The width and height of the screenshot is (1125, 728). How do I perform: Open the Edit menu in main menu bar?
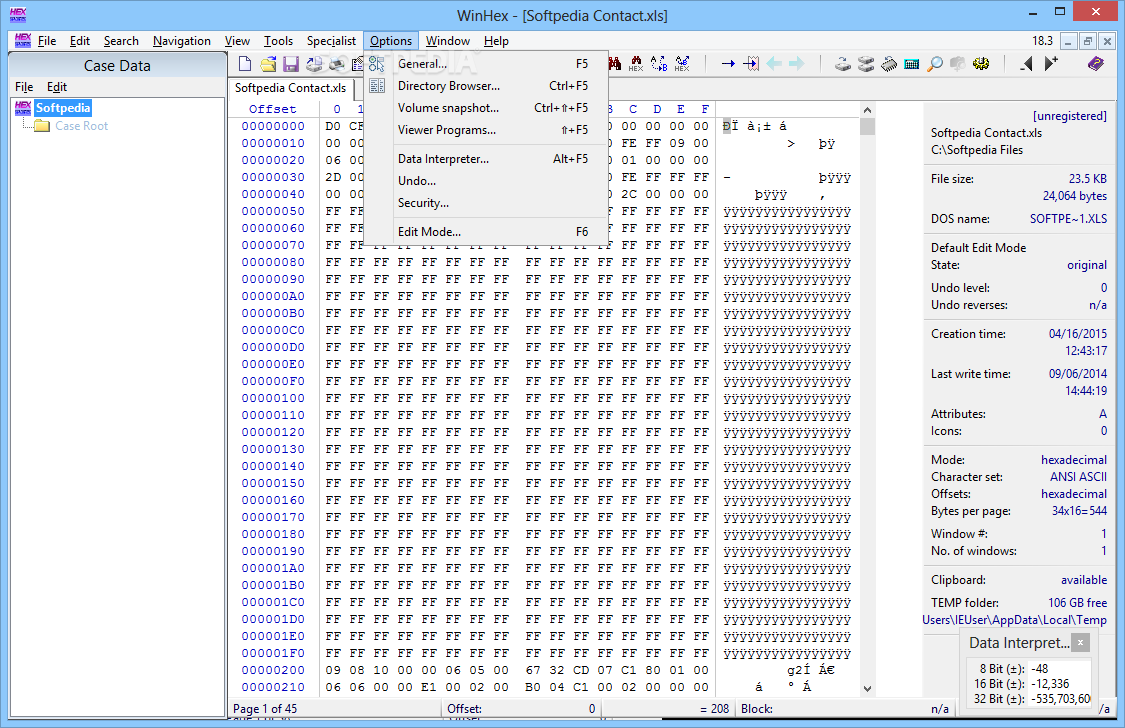coord(80,41)
